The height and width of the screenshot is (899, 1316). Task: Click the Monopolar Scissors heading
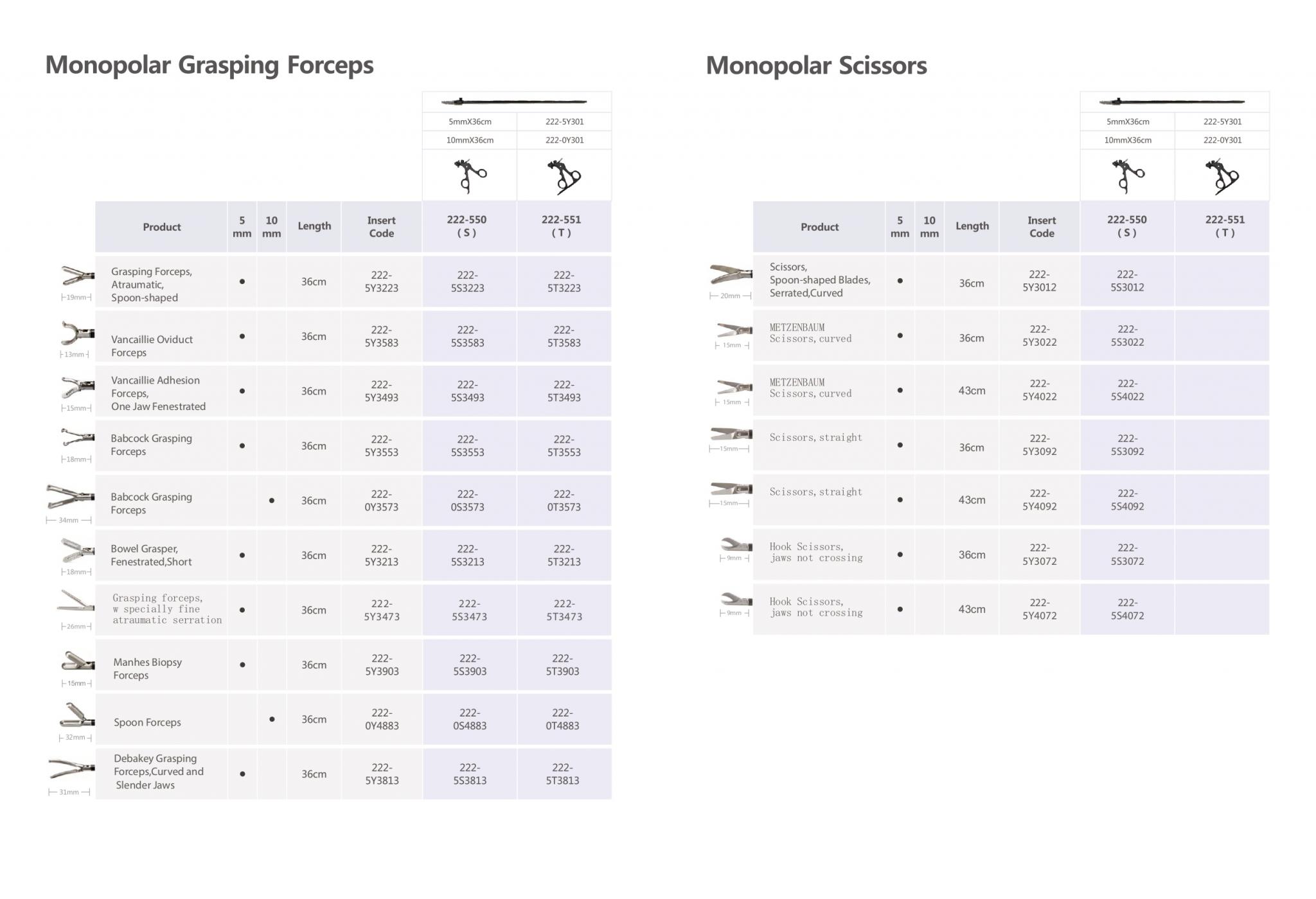tap(816, 66)
